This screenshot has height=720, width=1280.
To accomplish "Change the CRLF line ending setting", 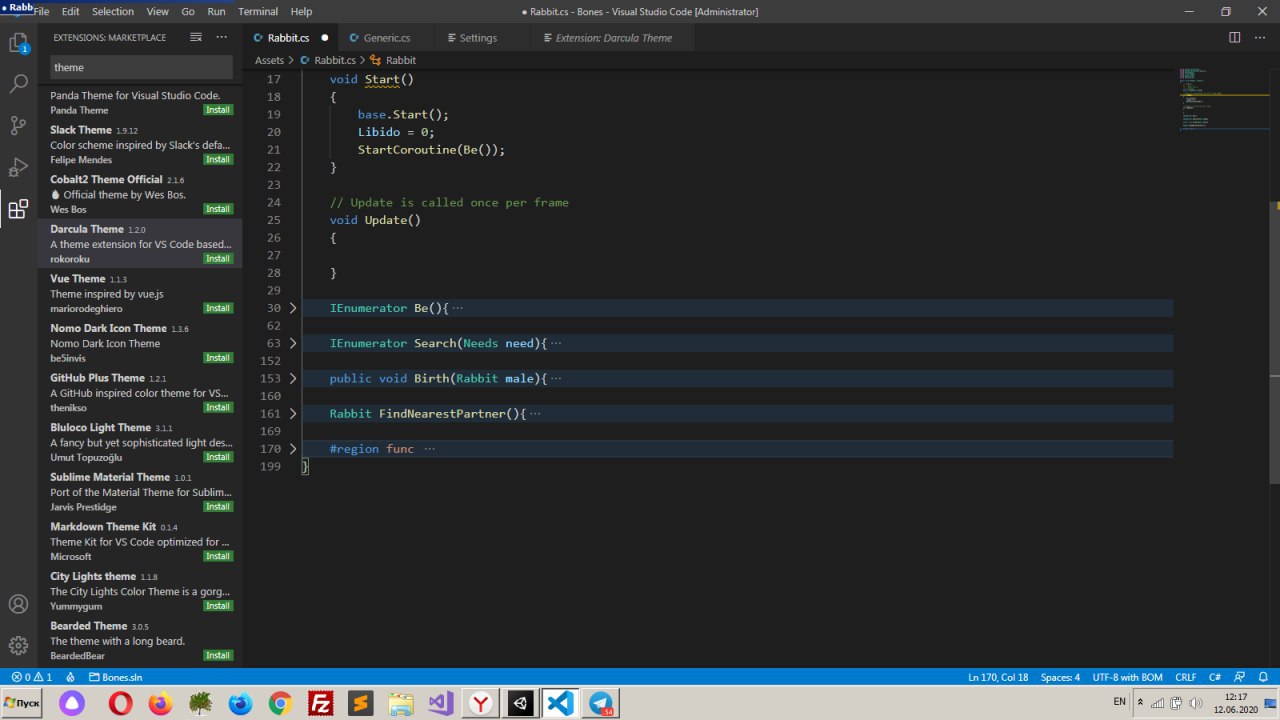I will pyautogui.click(x=1185, y=677).
